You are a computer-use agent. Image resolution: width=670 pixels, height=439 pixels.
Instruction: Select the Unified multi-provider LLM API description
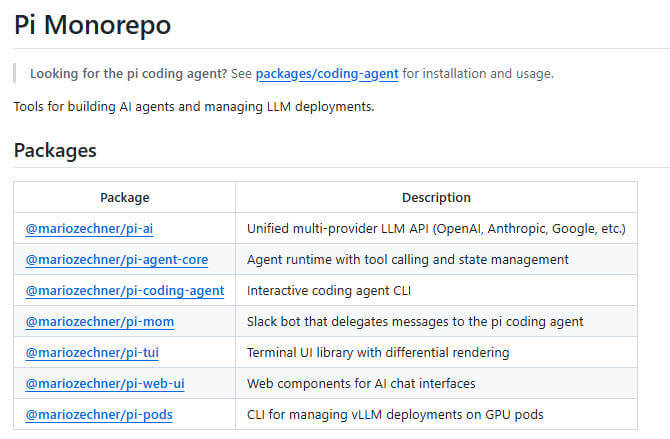[x=436, y=229]
